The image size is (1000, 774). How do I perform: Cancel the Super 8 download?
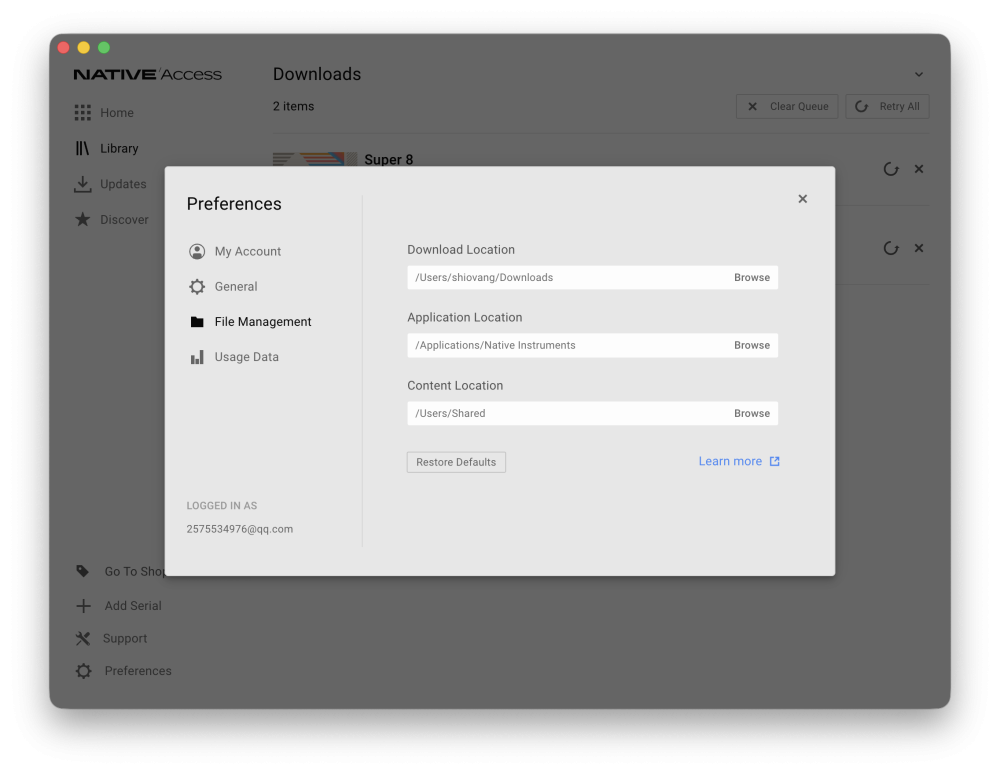(918, 169)
